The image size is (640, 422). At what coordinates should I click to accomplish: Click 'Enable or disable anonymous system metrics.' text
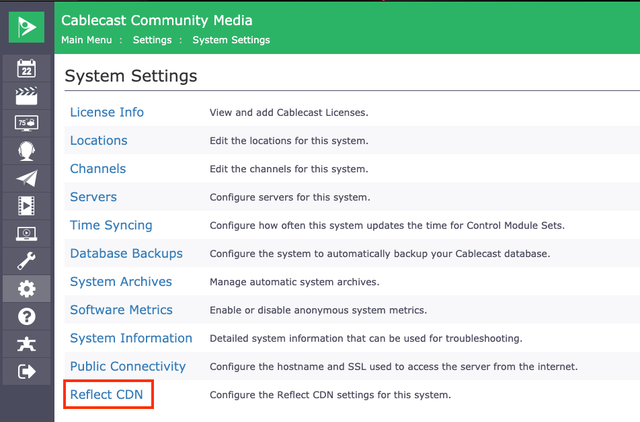[318, 310]
